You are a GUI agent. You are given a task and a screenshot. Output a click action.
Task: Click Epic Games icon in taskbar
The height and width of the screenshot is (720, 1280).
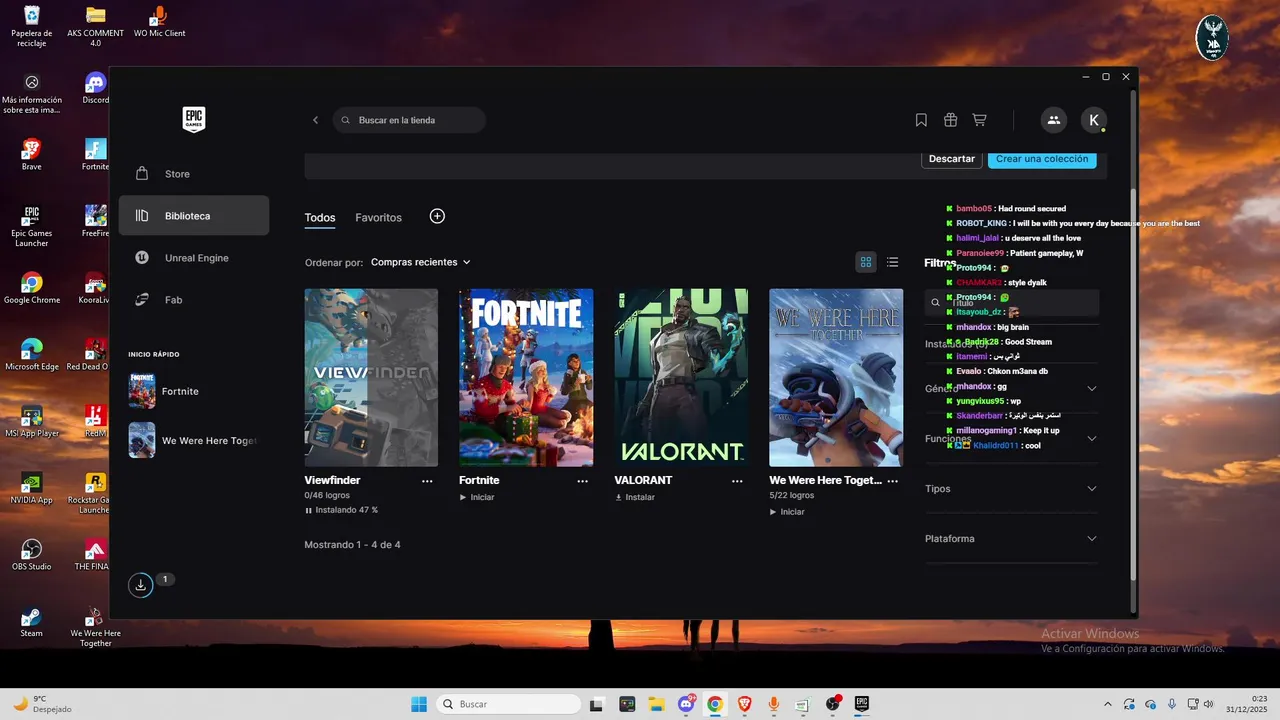[x=861, y=704]
